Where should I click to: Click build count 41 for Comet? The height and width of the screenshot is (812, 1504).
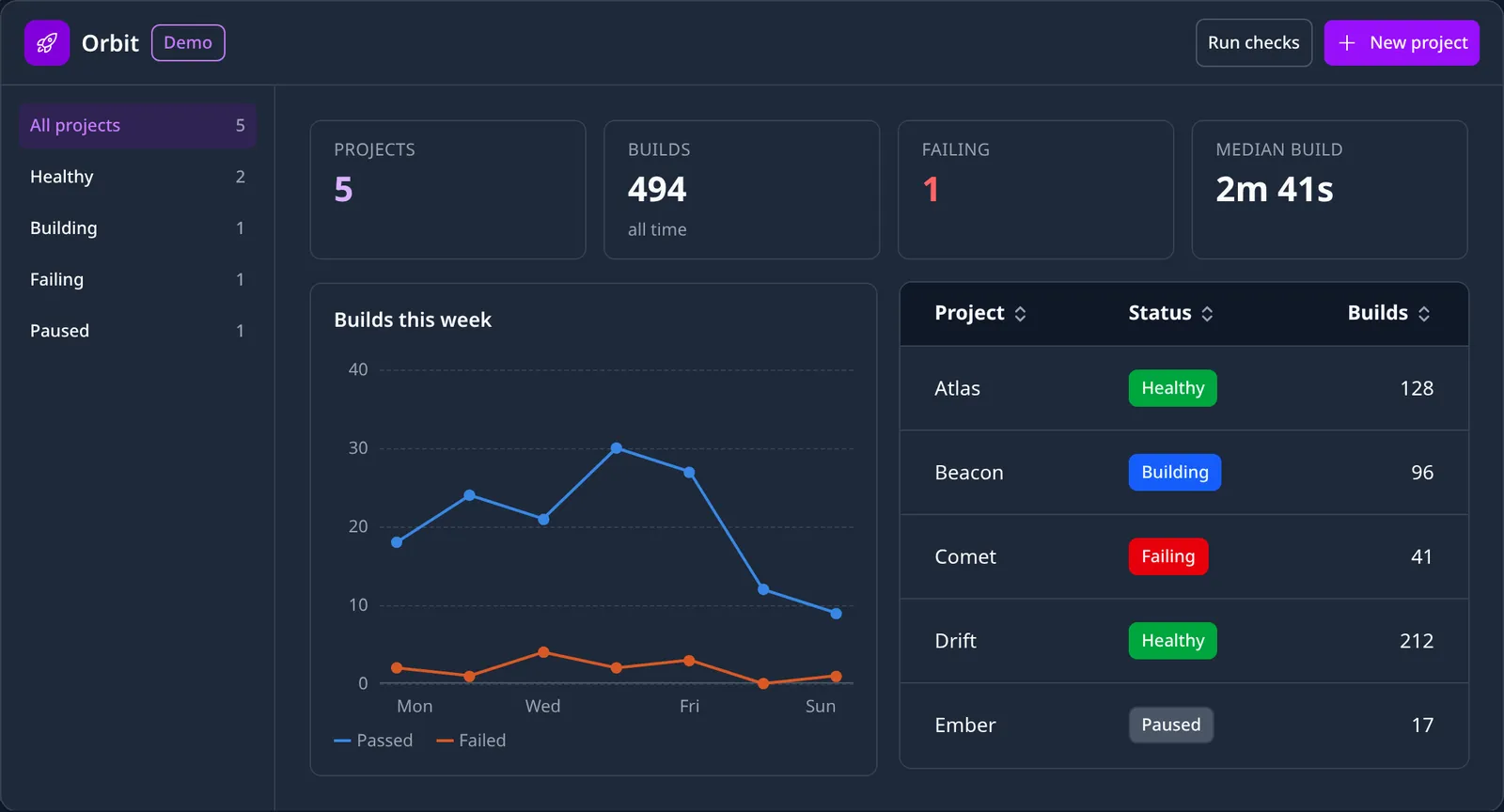(x=1422, y=557)
